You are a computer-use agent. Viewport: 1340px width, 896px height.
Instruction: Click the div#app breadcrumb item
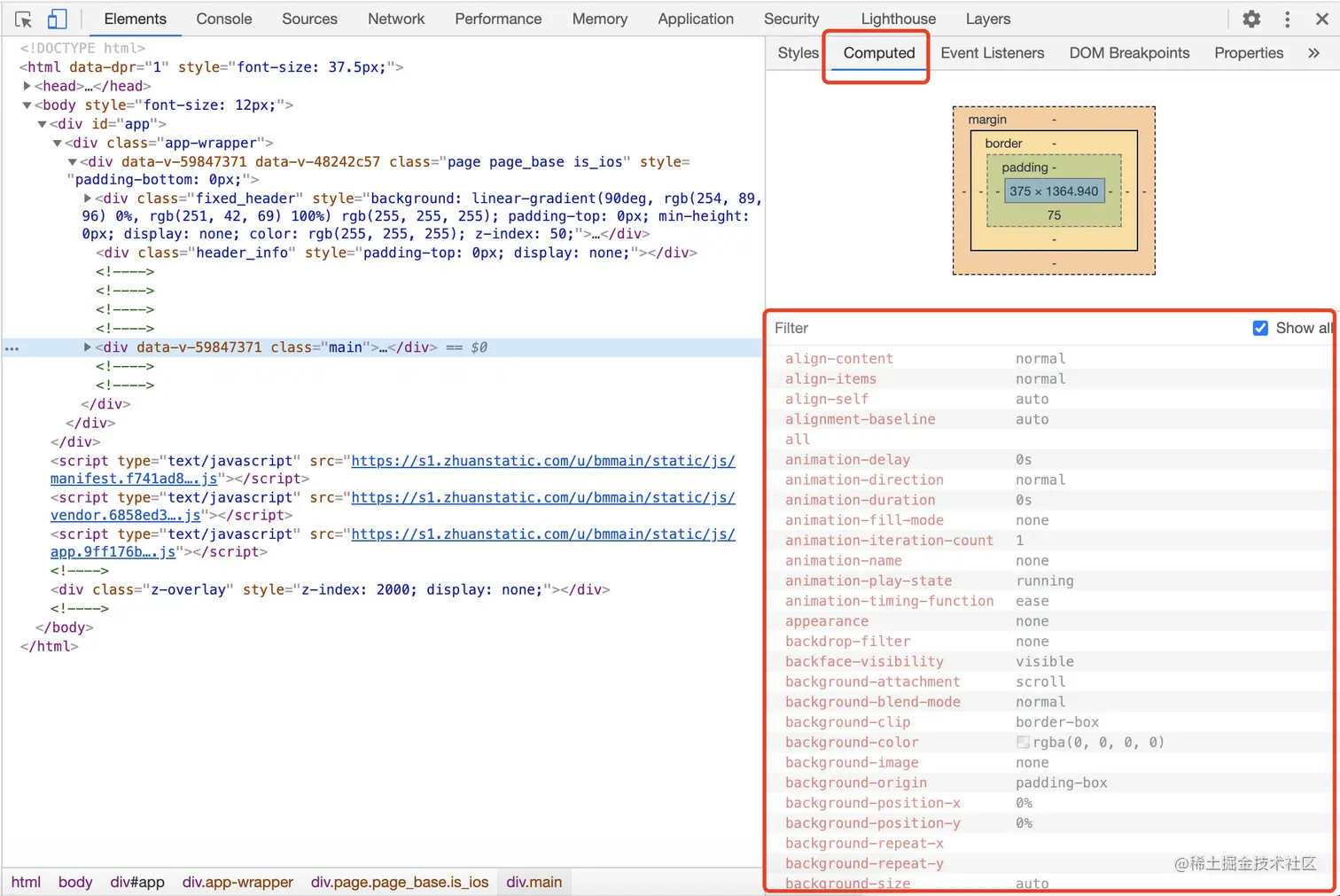[137, 882]
